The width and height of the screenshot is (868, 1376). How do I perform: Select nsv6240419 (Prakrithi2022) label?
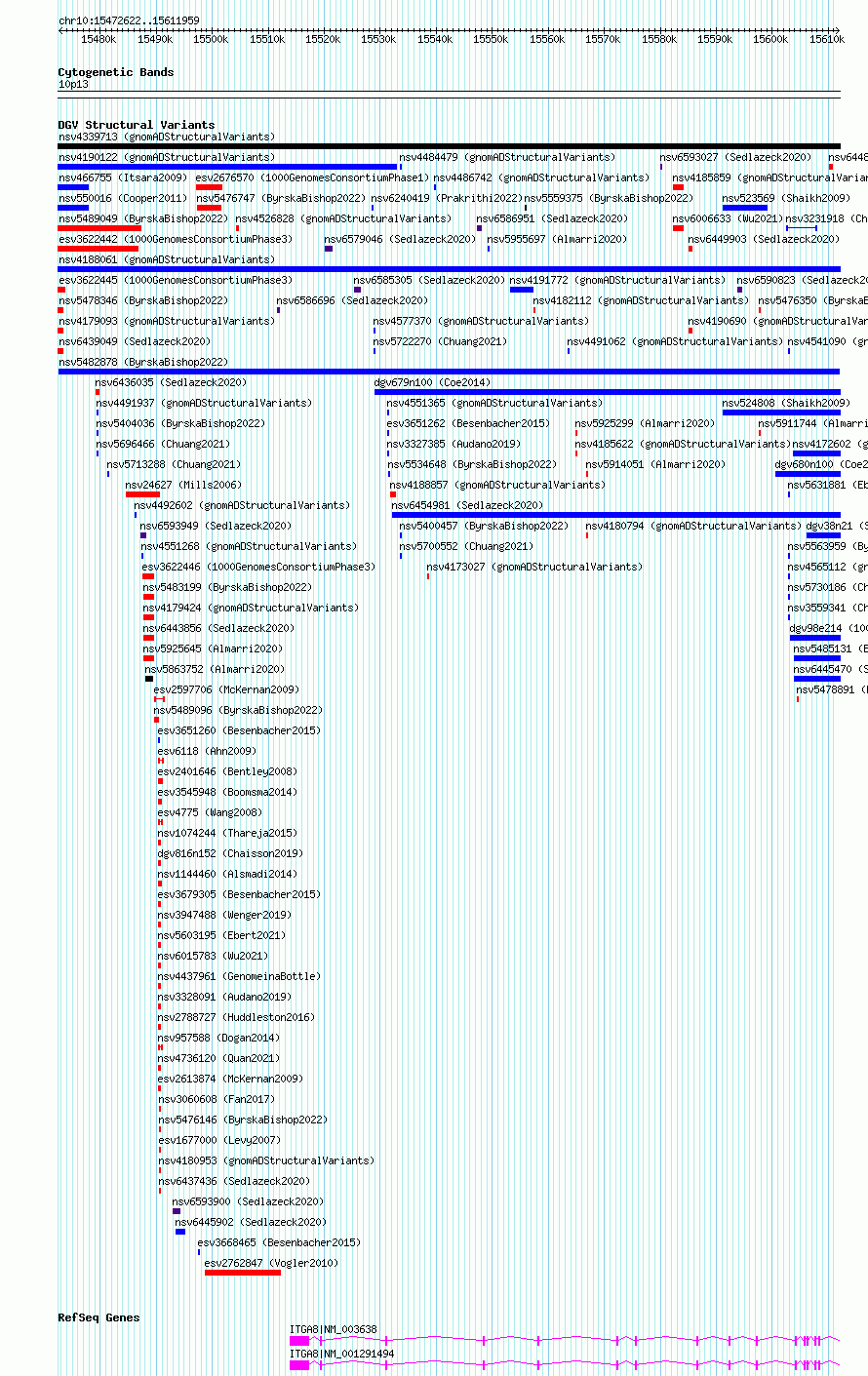(x=447, y=198)
